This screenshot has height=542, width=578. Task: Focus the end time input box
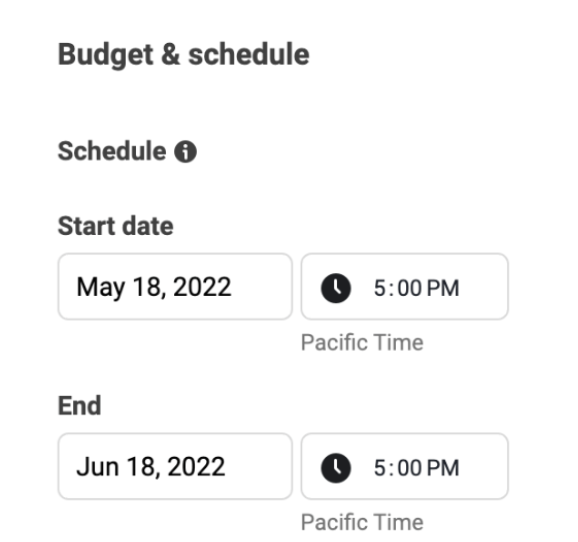tap(405, 466)
